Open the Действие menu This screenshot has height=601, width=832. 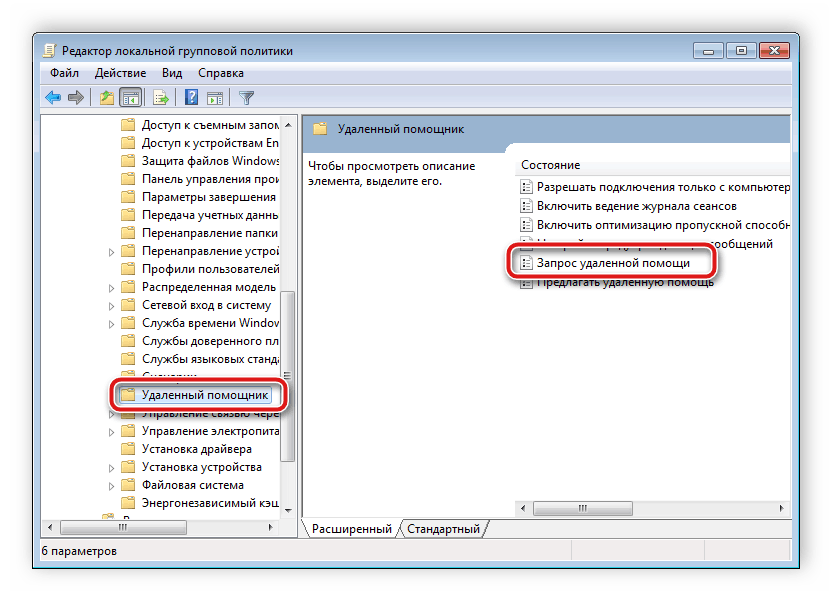(120, 72)
